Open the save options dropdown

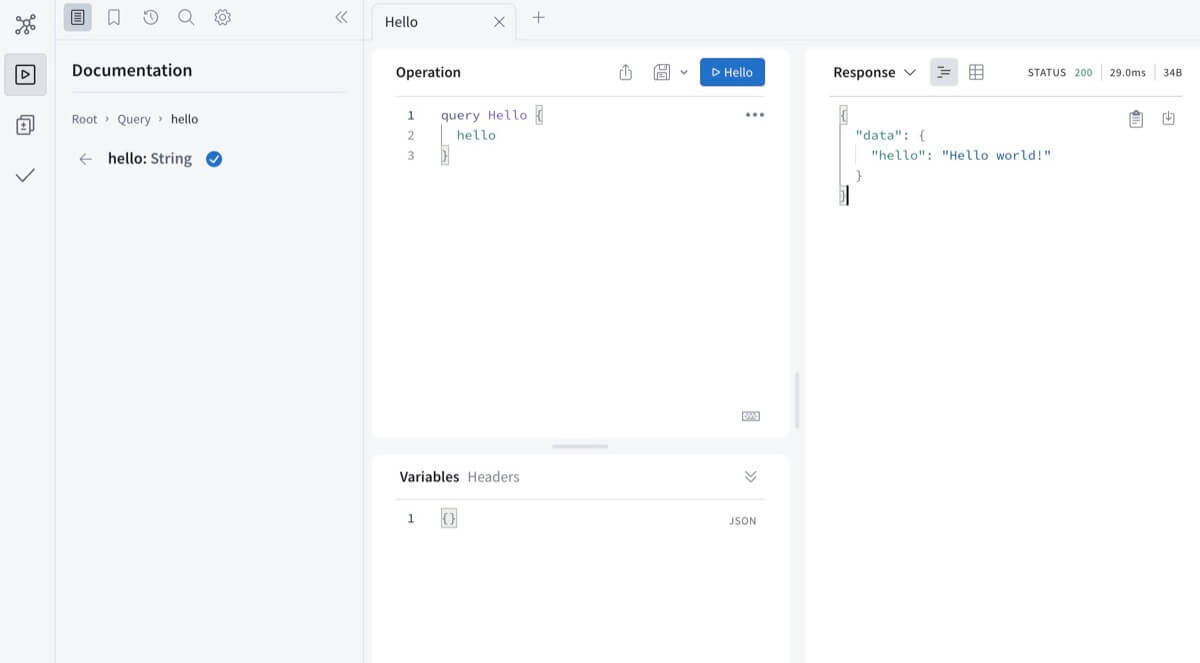coord(684,72)
